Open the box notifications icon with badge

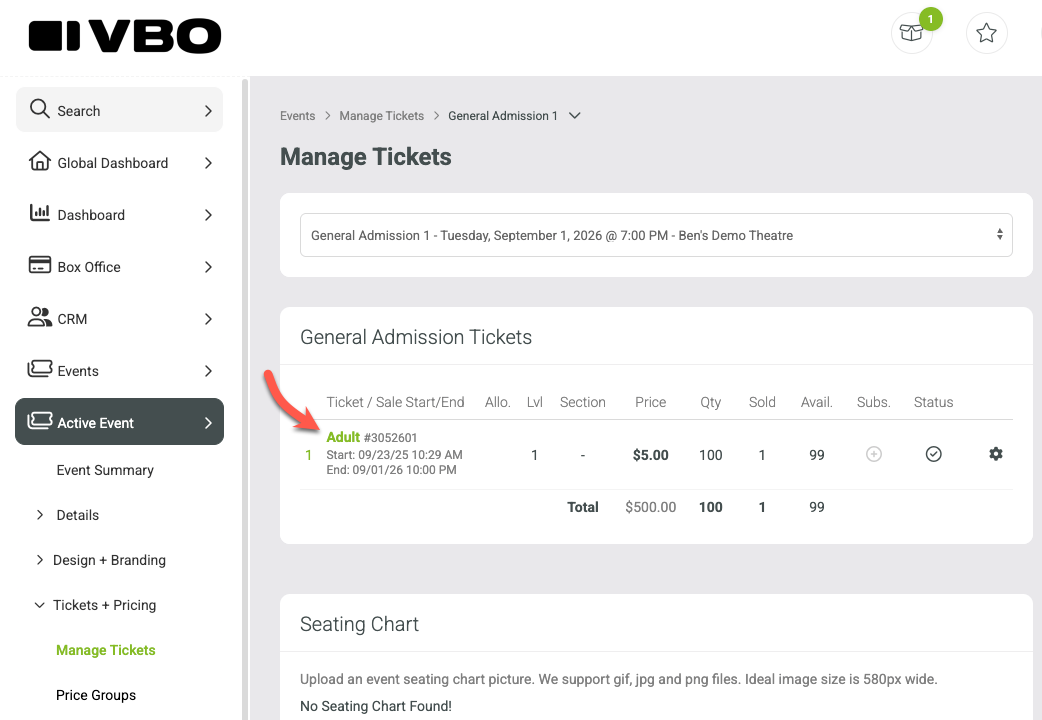point(911,33)
